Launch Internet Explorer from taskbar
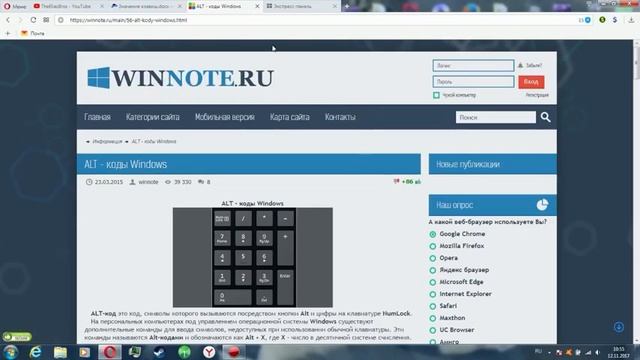640x360 pixels. [x=36, y=352]
